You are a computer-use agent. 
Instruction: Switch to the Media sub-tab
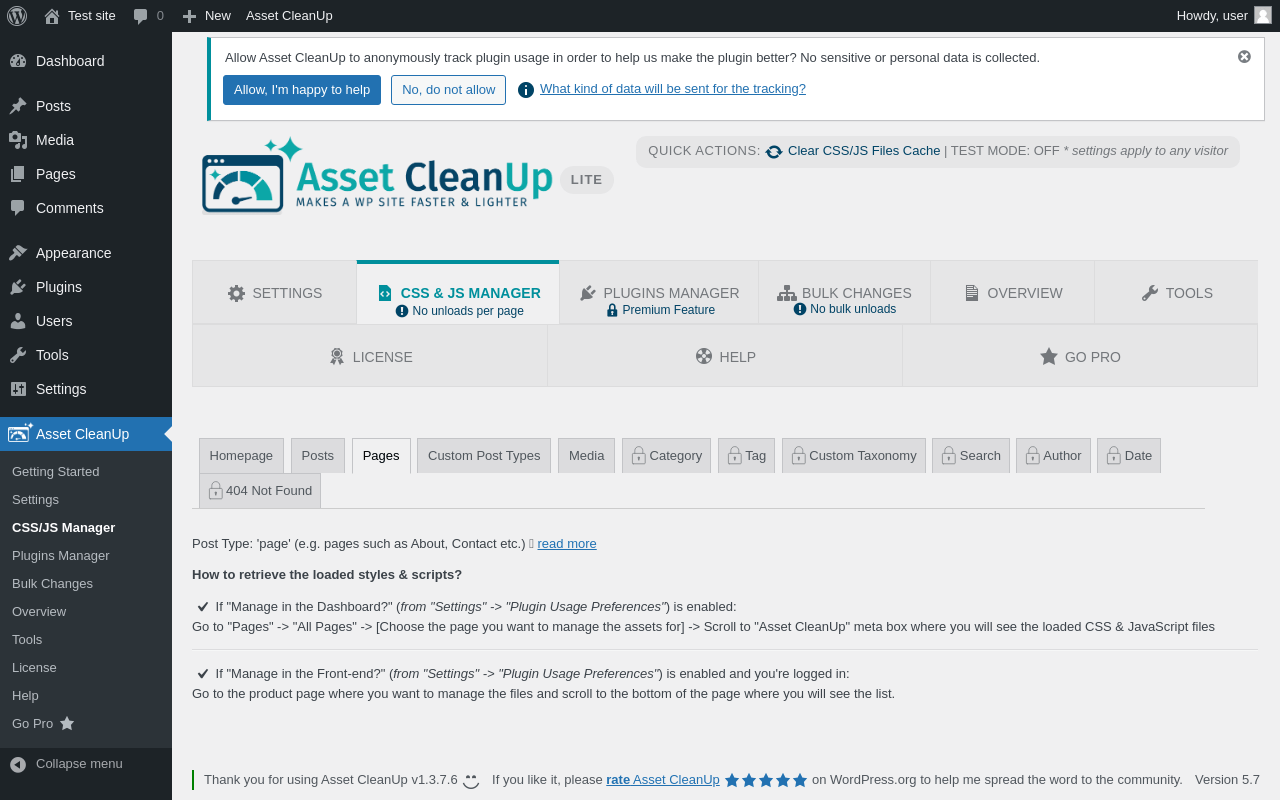[587, 456]
